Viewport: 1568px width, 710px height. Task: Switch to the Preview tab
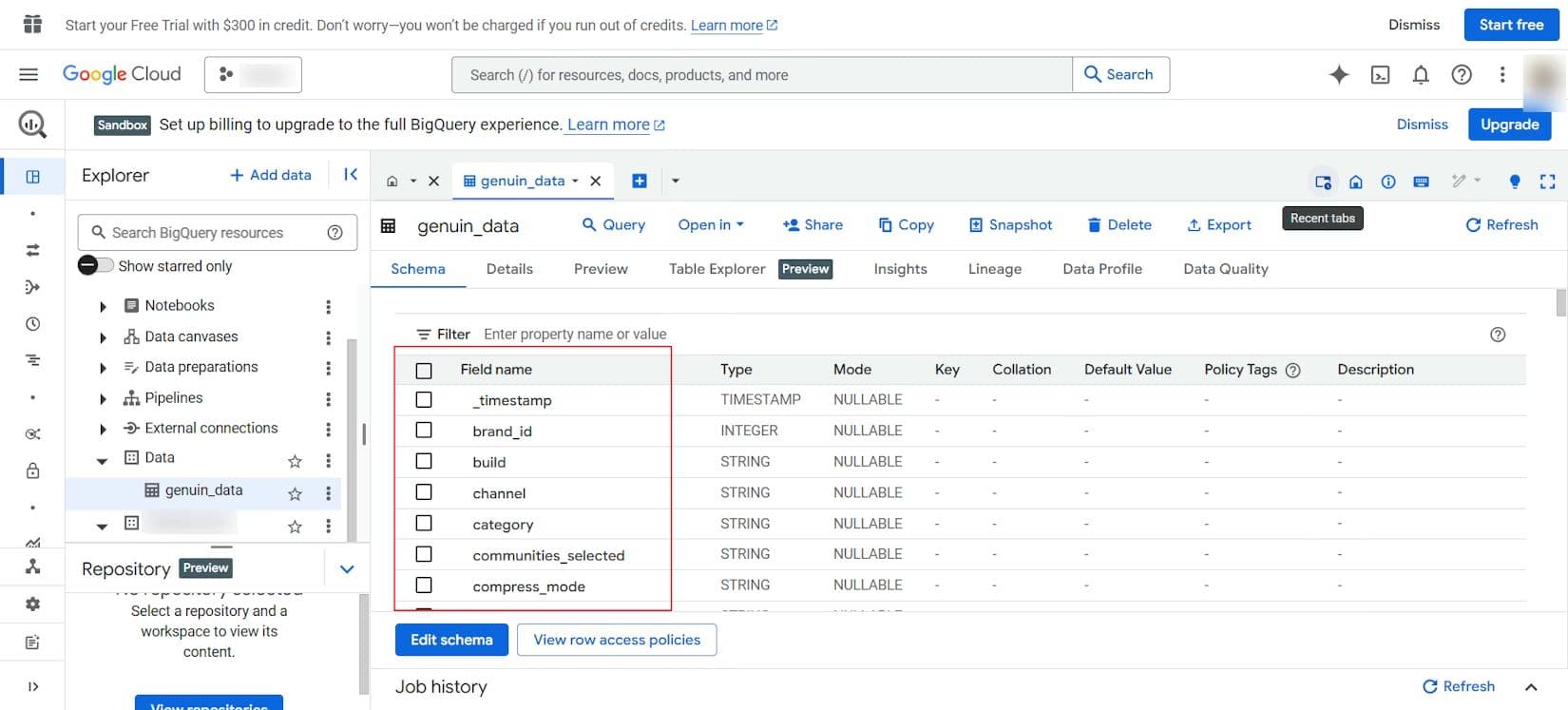[601, 269]
